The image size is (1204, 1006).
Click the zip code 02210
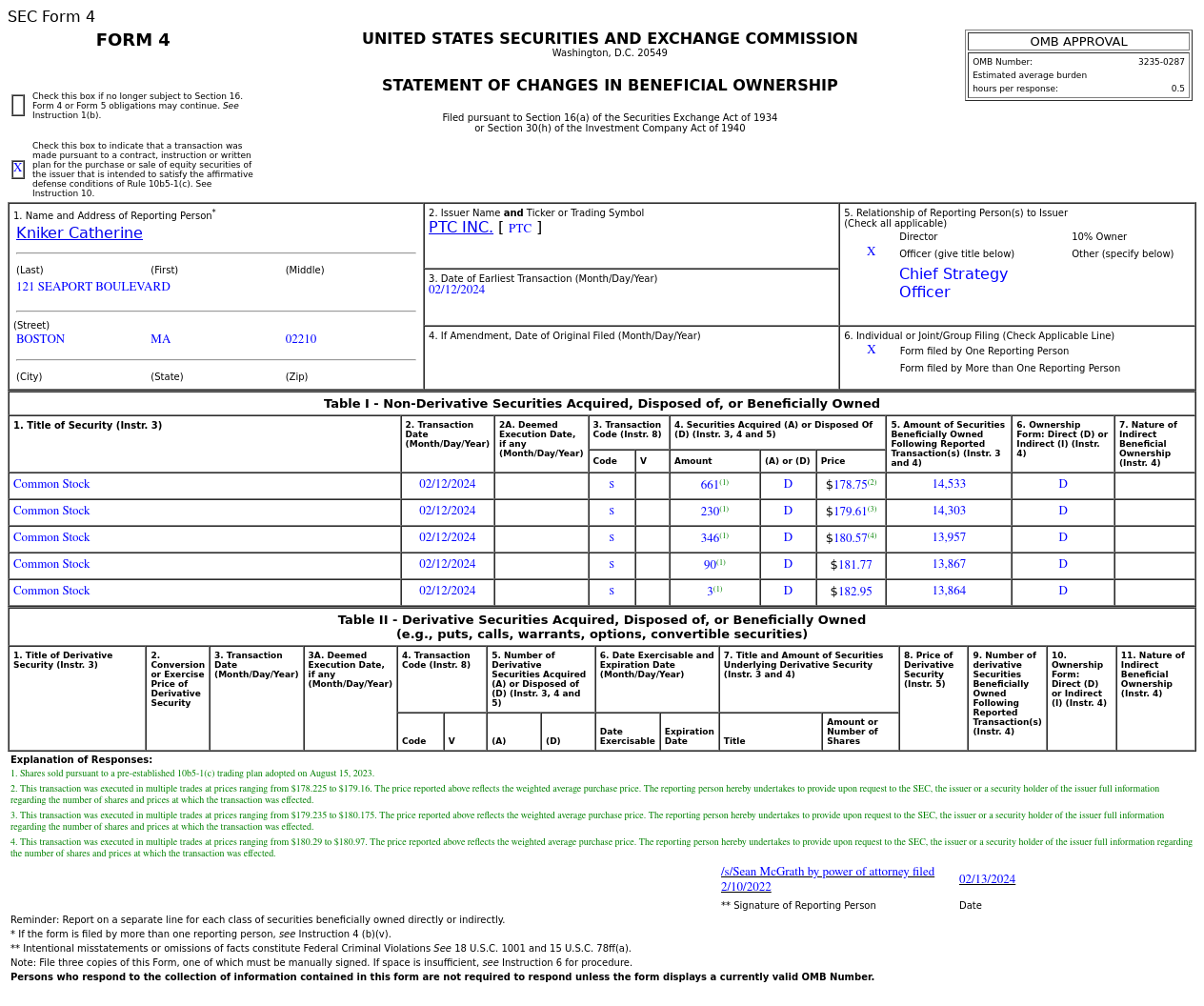point(301,339)
